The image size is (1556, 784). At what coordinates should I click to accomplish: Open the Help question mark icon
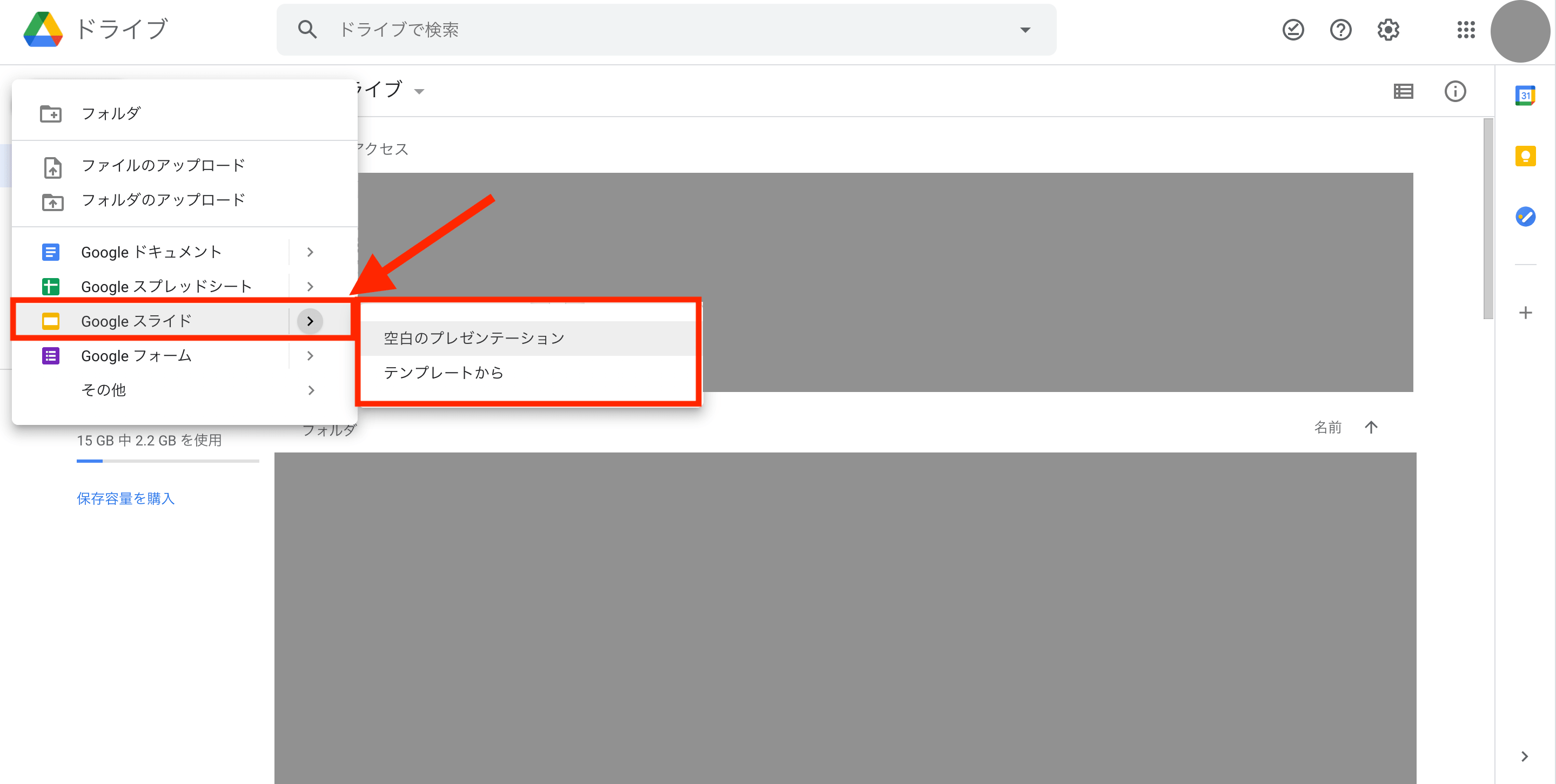1341,30
